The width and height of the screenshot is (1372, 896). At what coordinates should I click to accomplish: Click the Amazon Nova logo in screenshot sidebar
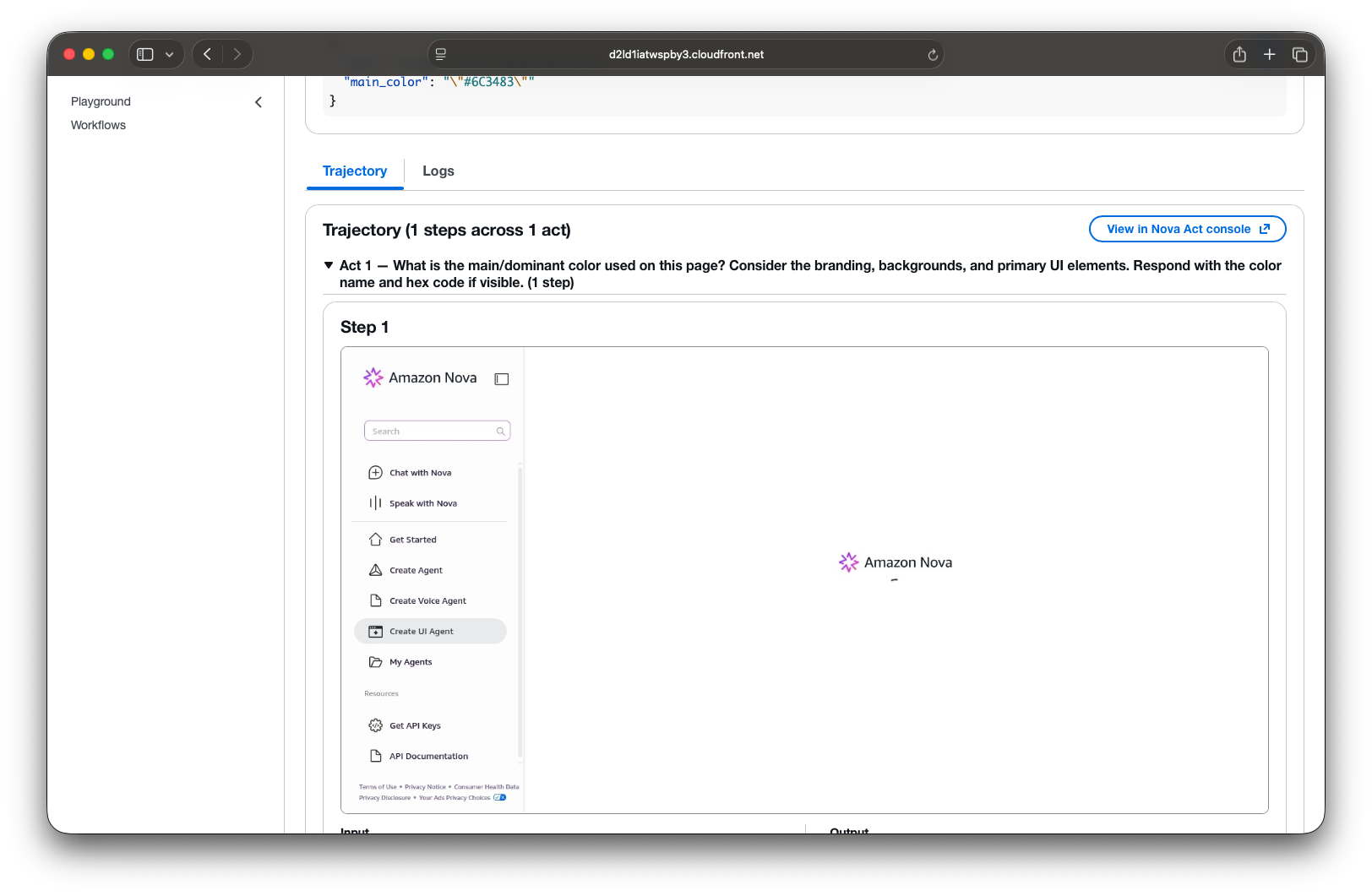point(373,377)
